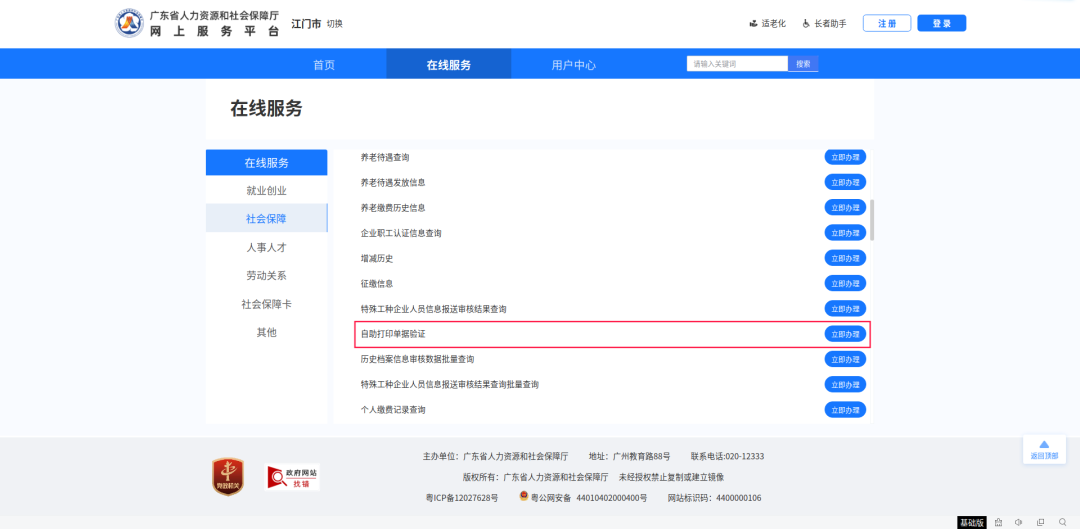Select 就业创业 in the sidebar

pyautogui.click(x=266, y=190)
